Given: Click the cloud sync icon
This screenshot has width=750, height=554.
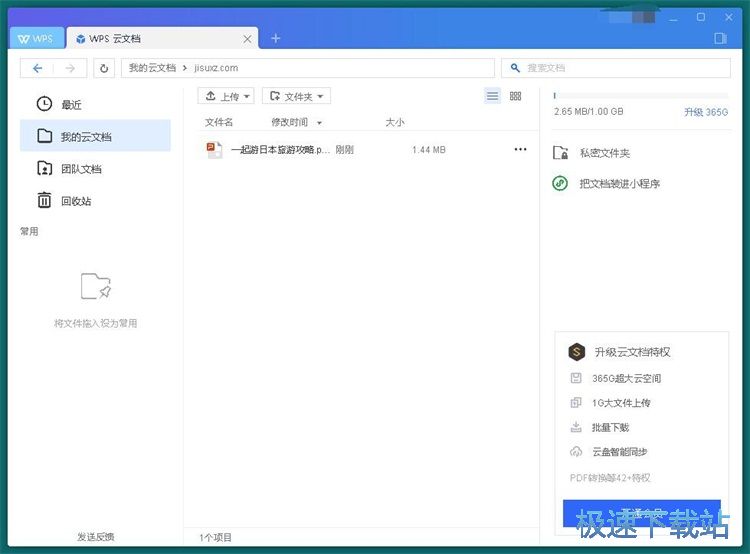Looking at the screenshot, I should [576, 452].
